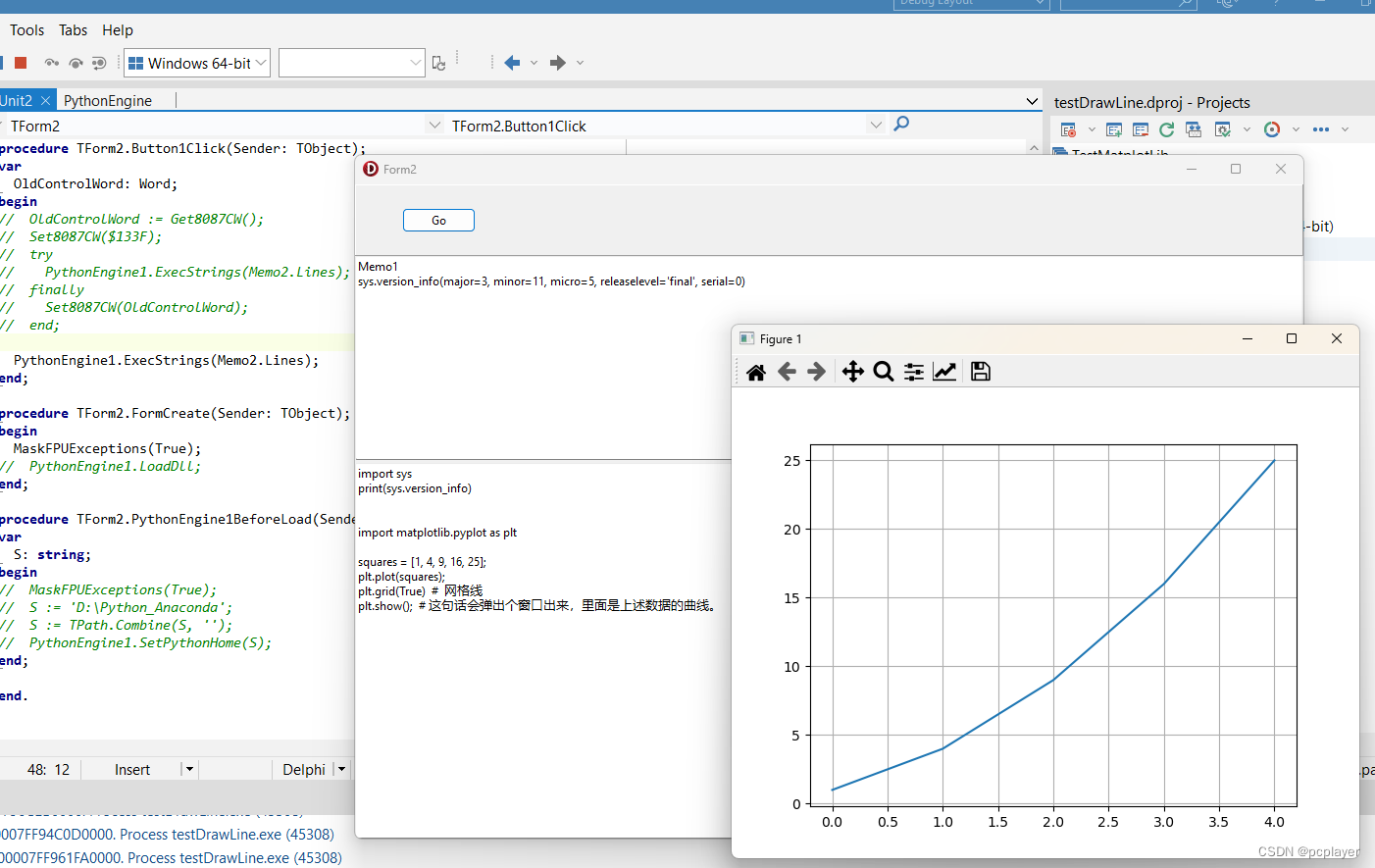Navigate forward with gray right arrow
This screenshot has height=868, width=1375.
click(x=558, y=63)
